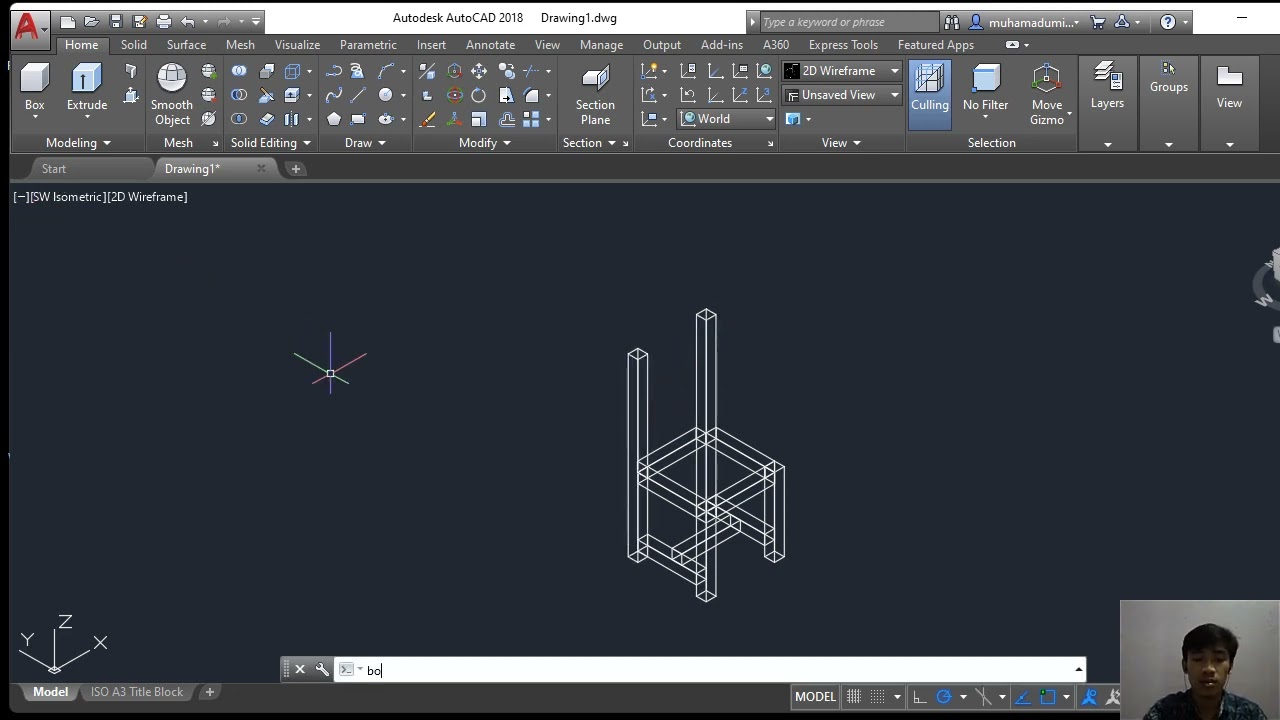Switch to the Visualize ribbon tab
This screenshot has width=1280, height=720.
(x=297, y=45)
